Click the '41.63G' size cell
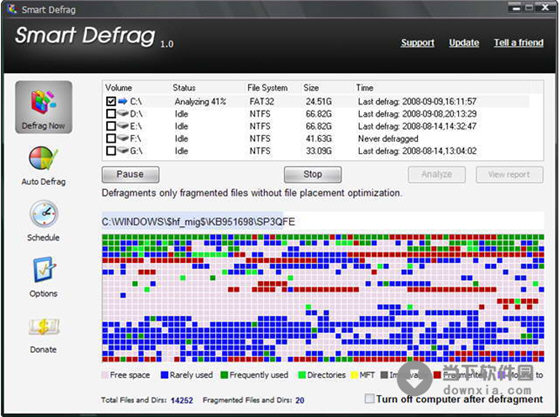 319,138
